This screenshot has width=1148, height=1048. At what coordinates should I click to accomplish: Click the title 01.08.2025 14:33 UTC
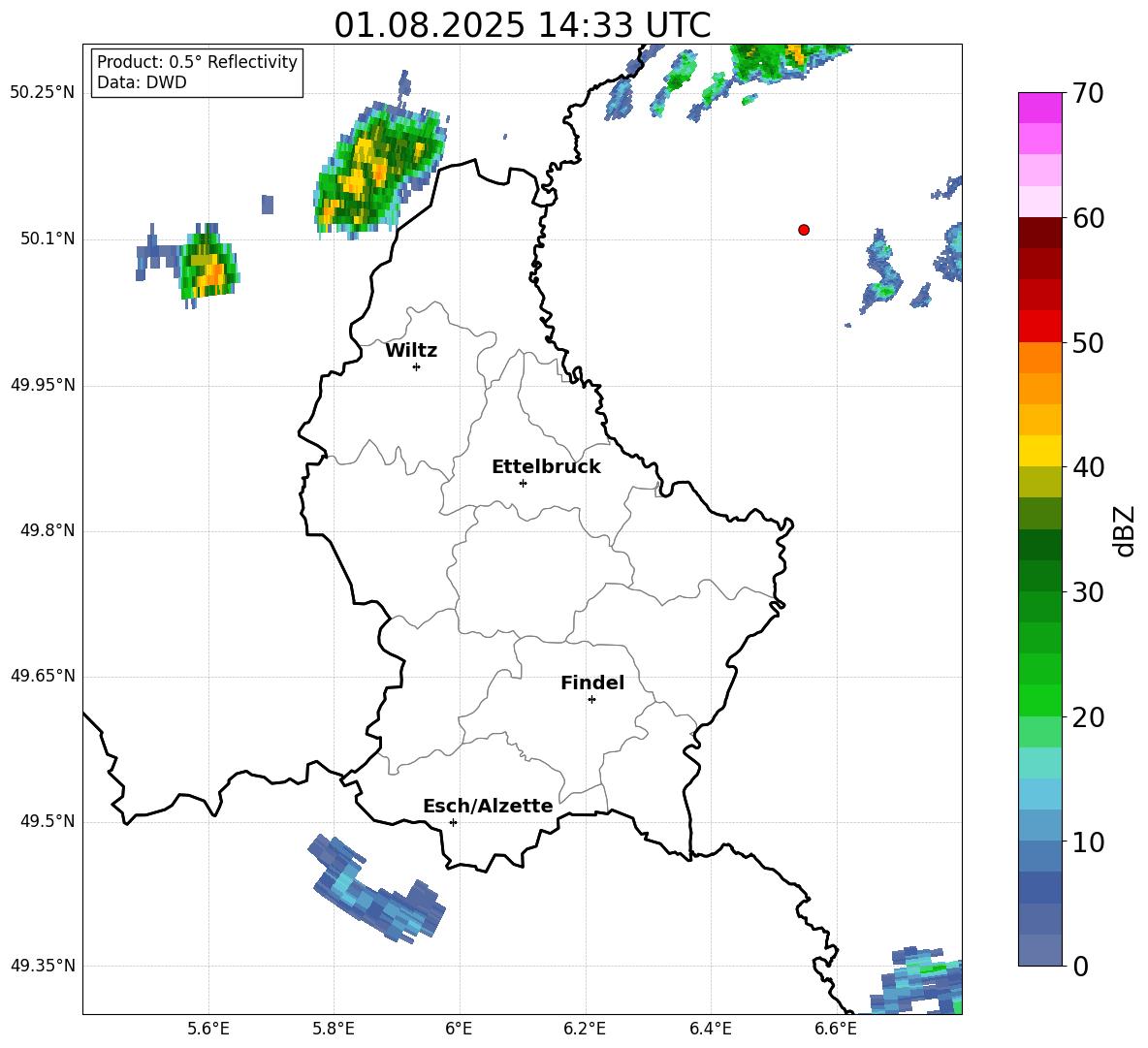coord(522,25)
